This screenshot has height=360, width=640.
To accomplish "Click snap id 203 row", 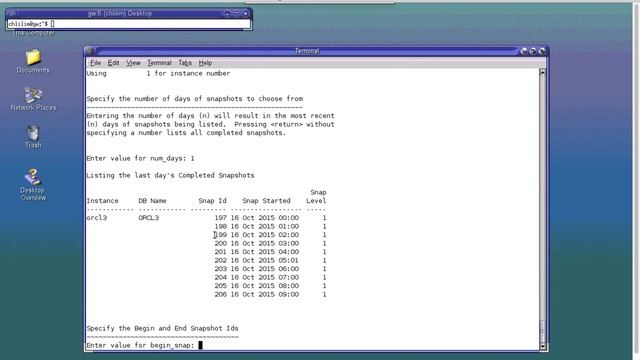I will click(x=270, y=269).
